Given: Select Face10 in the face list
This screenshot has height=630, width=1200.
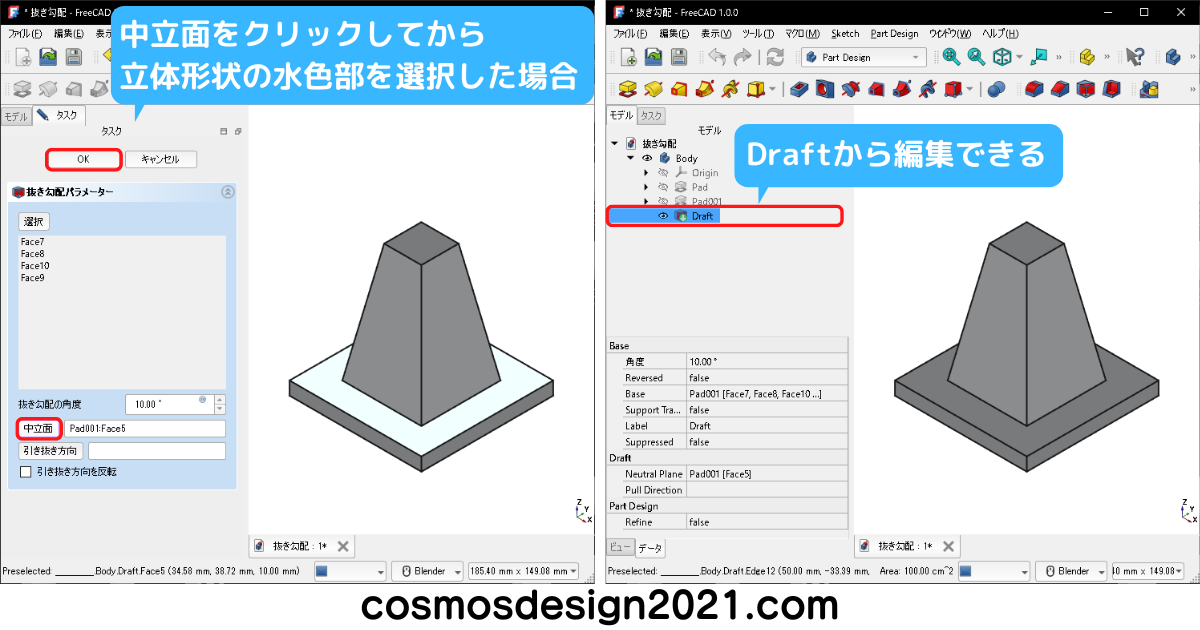Looking at the screenshot, I should coord(35,266).
